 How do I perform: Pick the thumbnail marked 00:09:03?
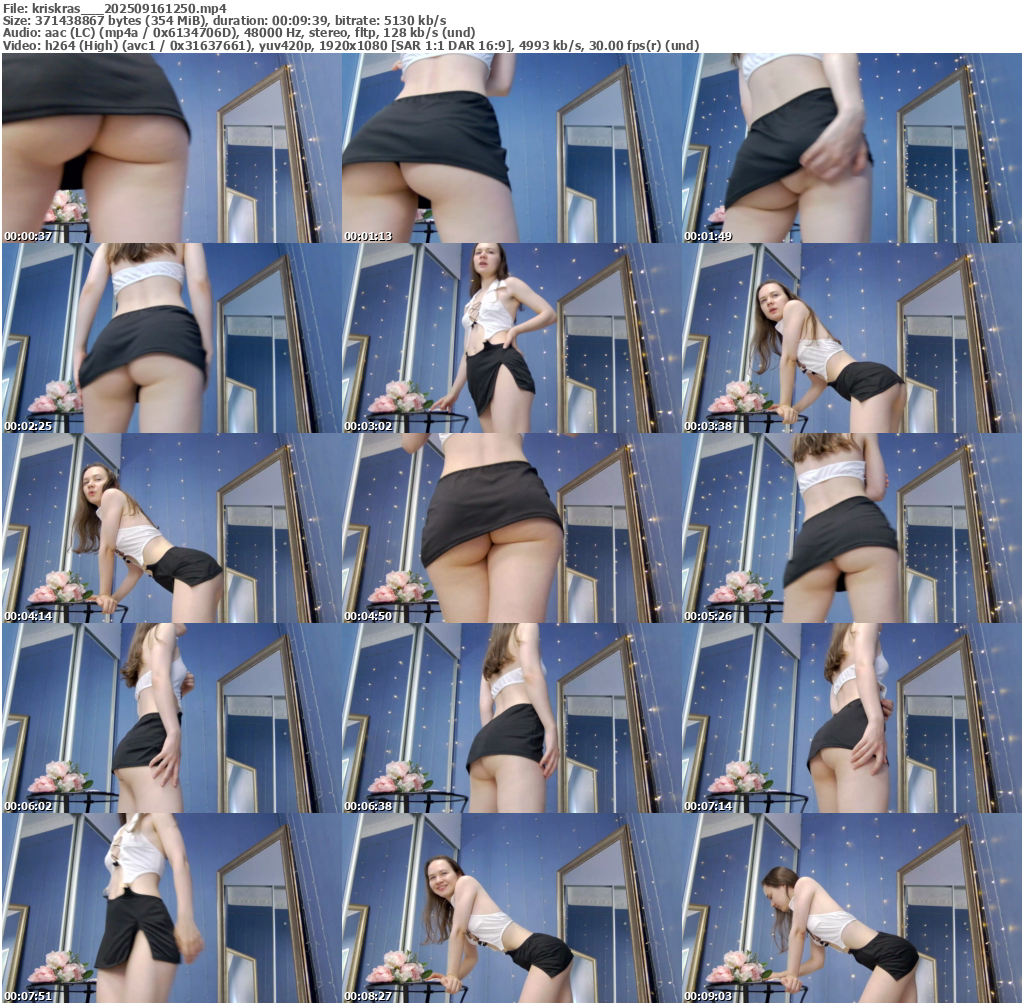(x=852, y=908)
